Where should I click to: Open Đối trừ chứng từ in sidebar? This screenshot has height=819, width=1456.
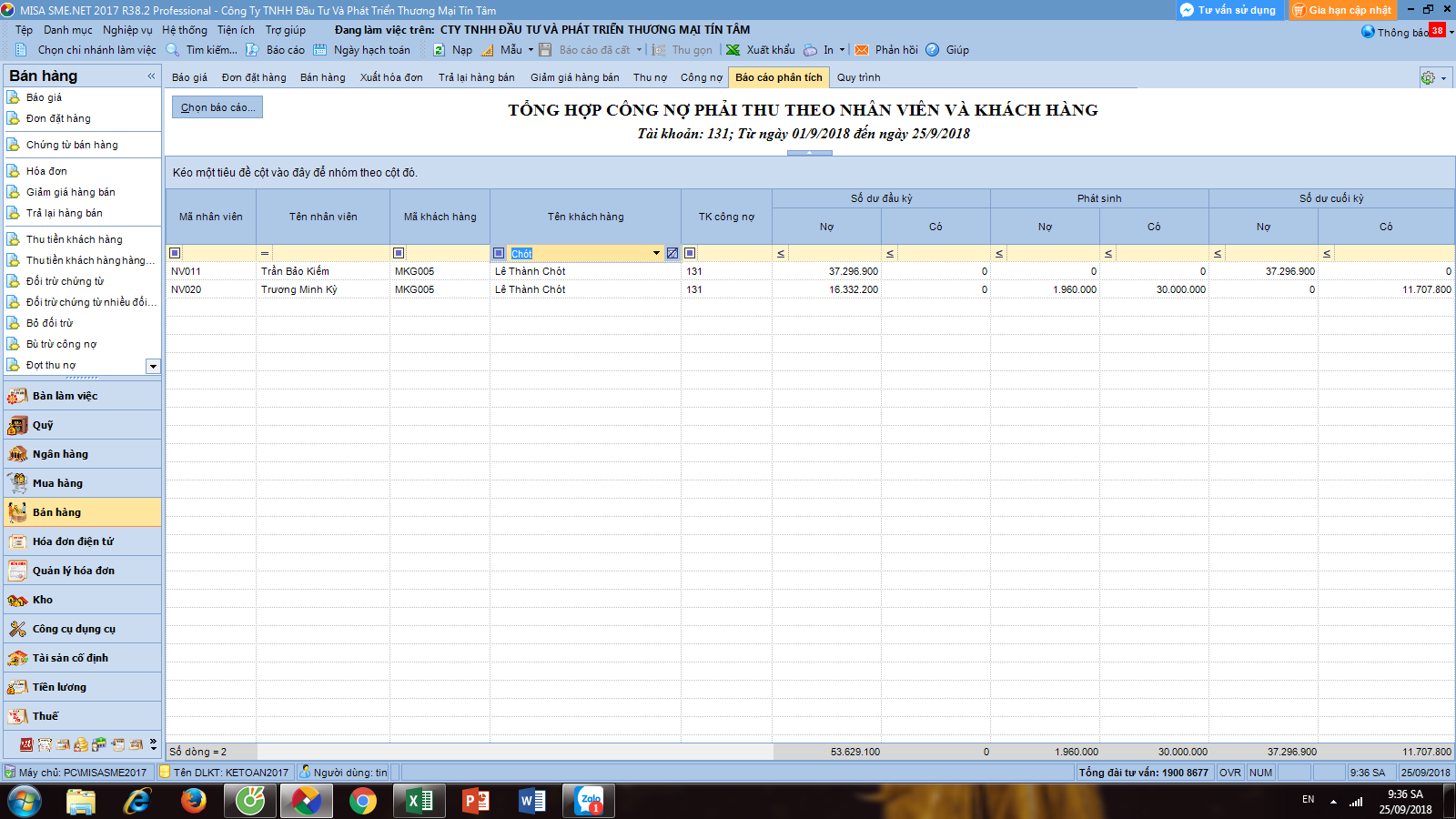[65, 281]
